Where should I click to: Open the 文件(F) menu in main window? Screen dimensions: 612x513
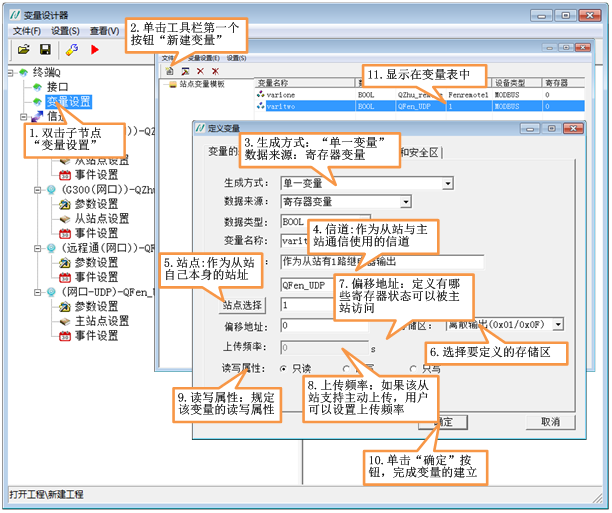click(27, 31)
